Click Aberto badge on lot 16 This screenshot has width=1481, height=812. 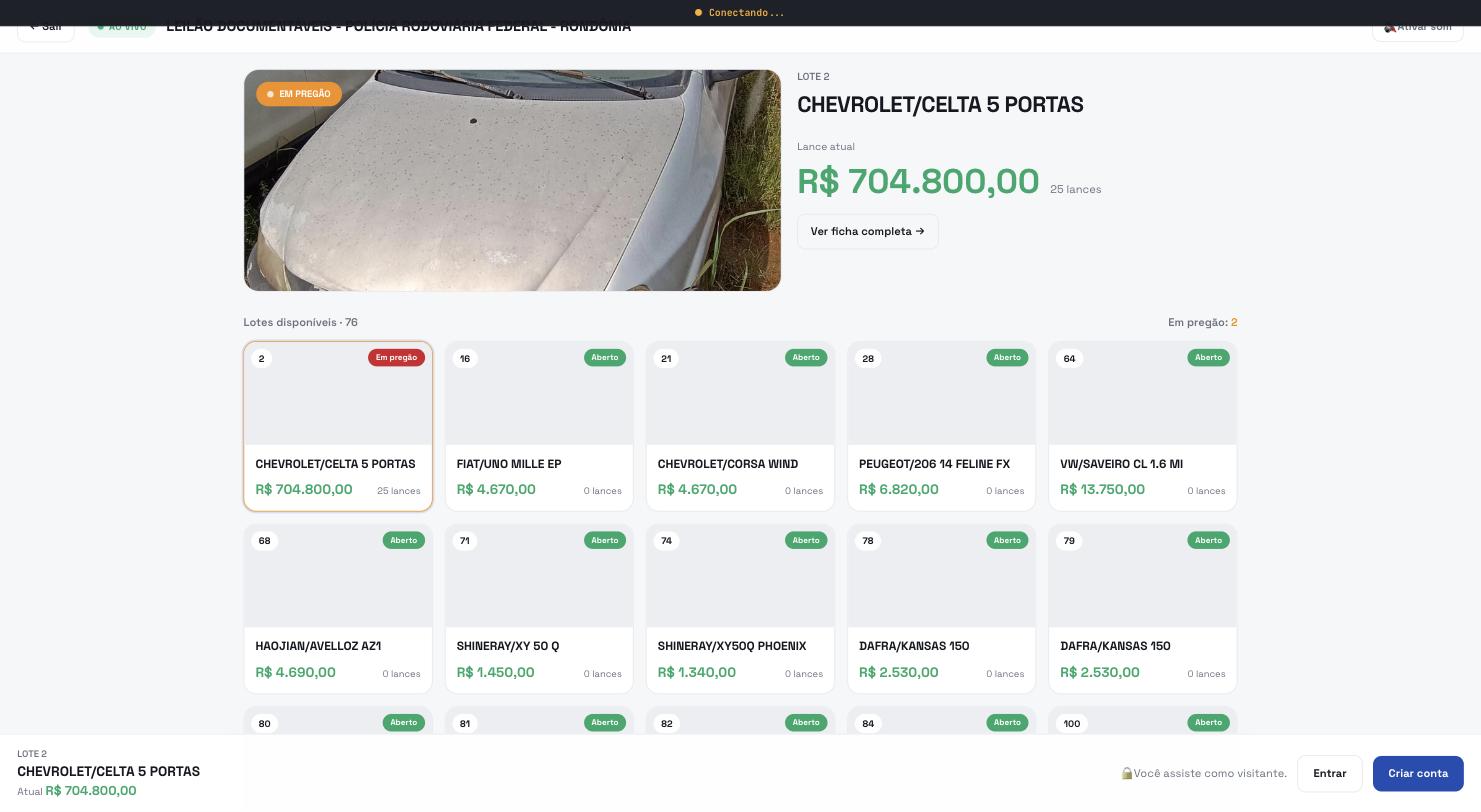(605, 357)
